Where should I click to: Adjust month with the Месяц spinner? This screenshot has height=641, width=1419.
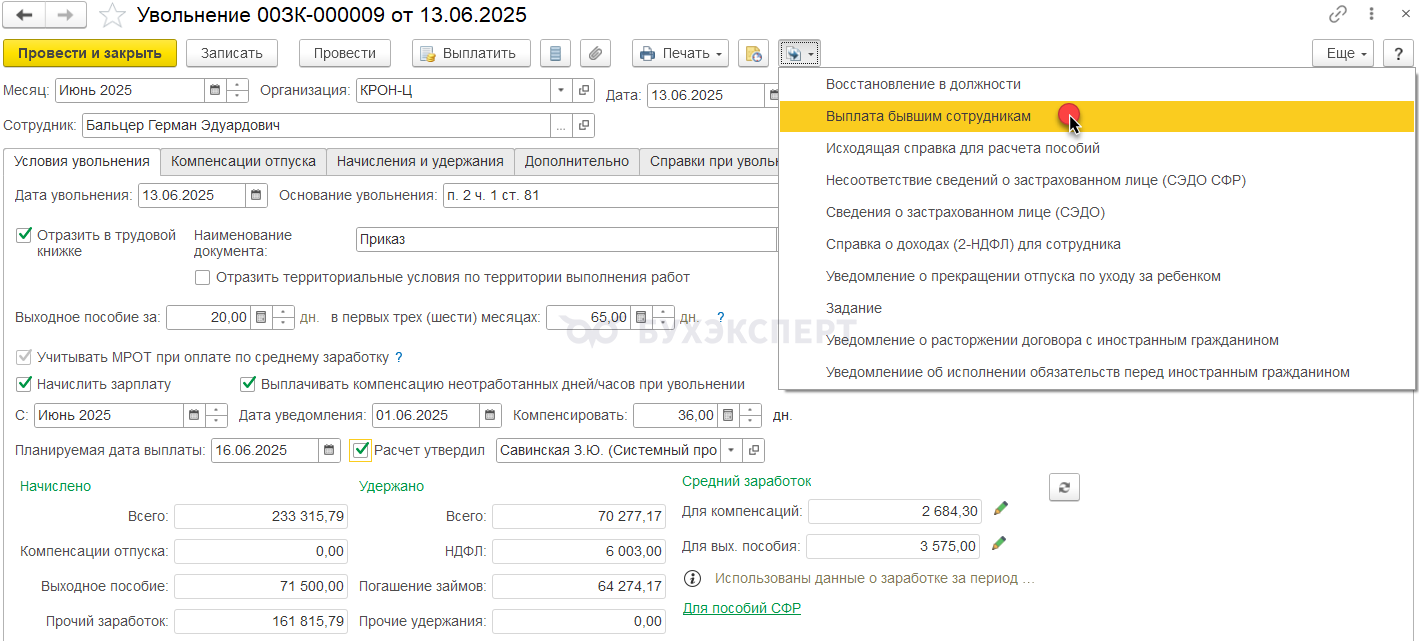pos(237,90)
